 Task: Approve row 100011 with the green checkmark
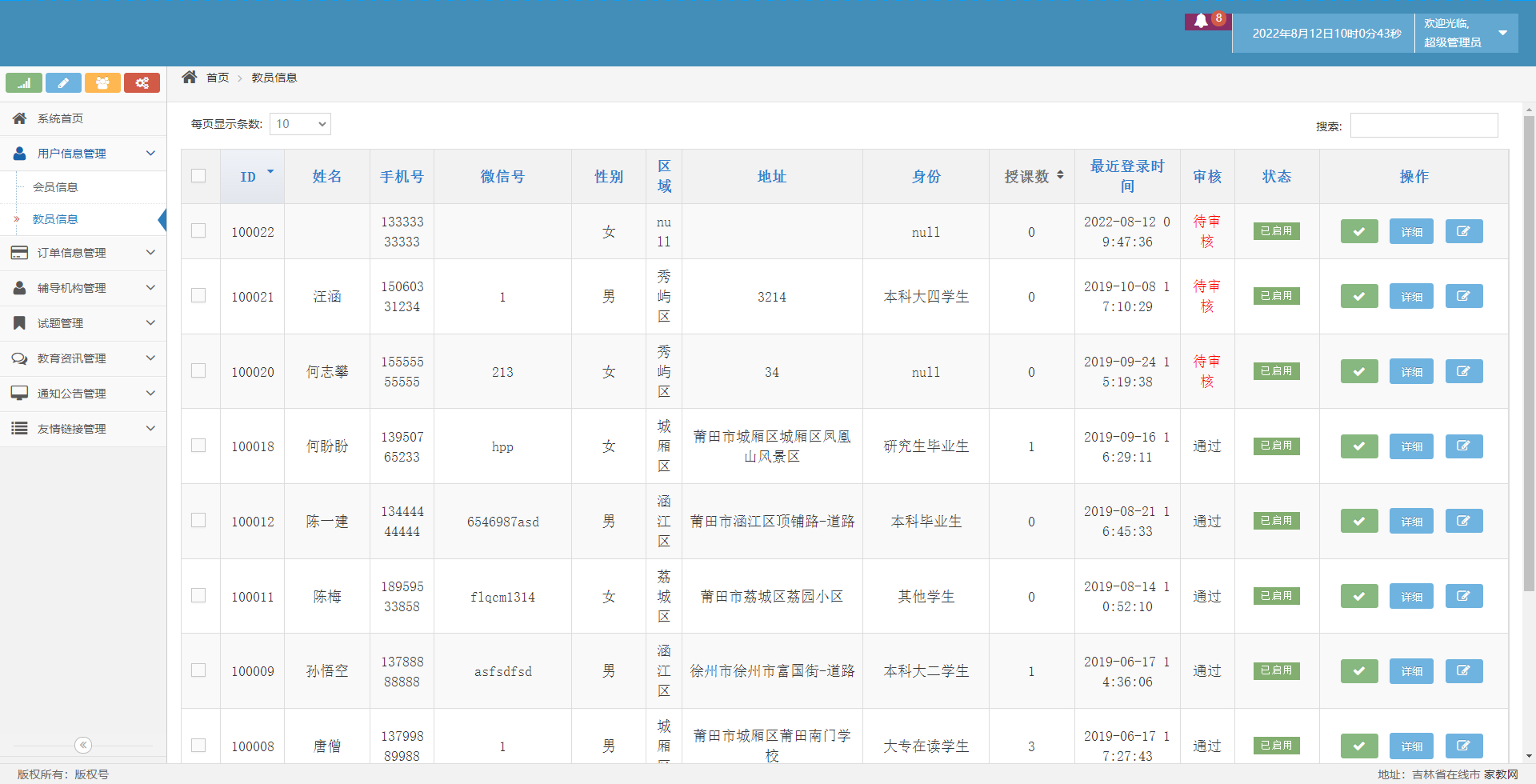[1359, 596]
